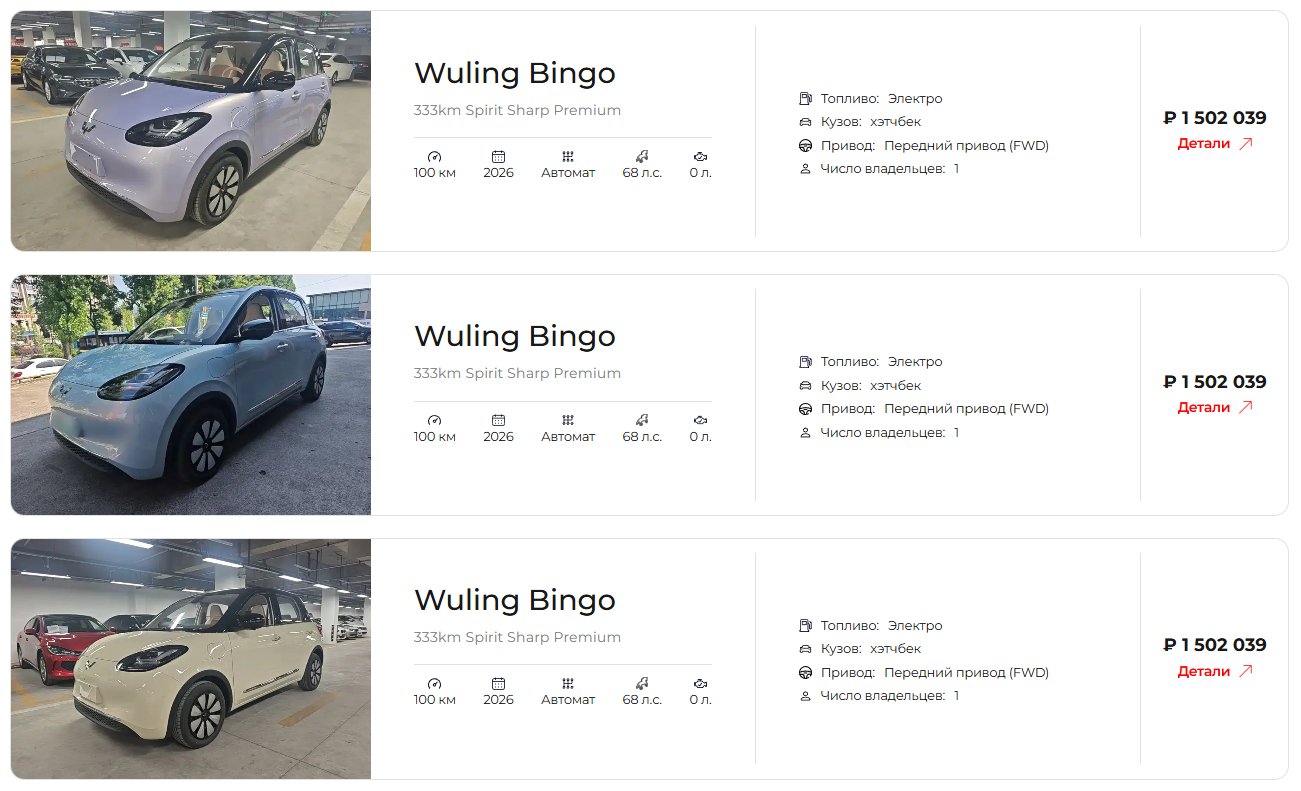Click the calendar year icon in second listing

click(498, 421)
